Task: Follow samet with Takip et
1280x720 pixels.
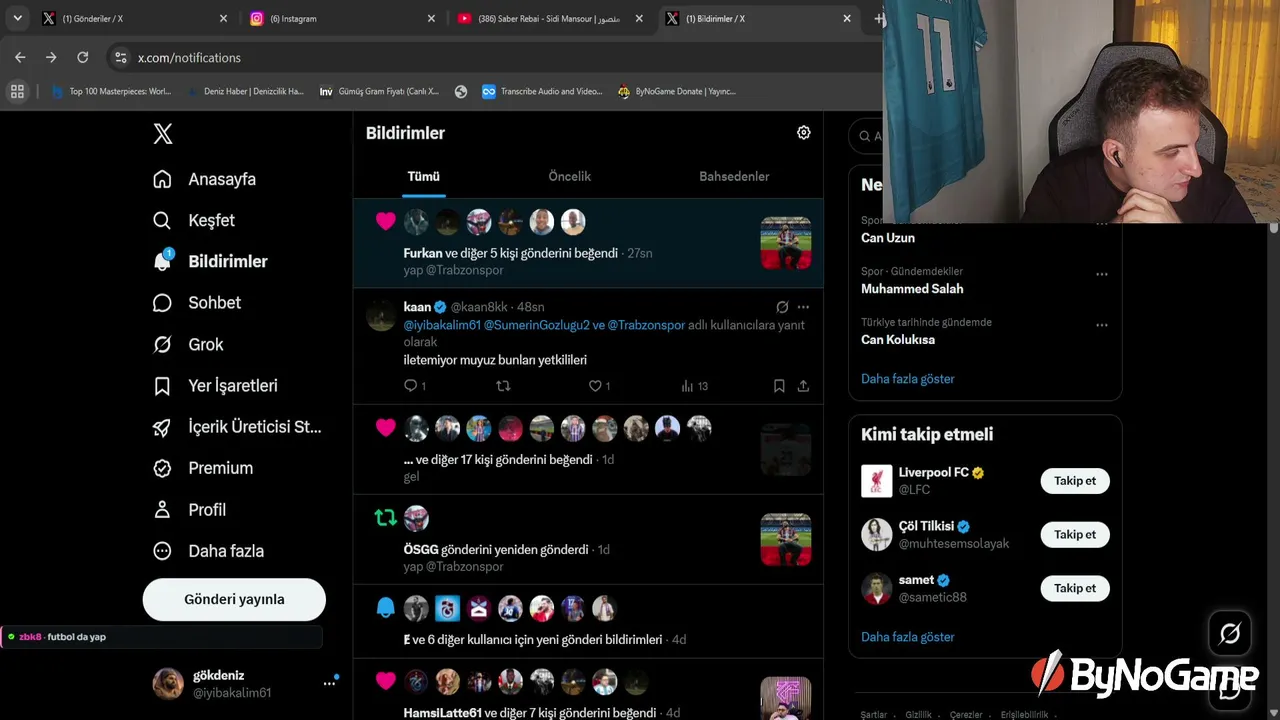Action: tap(1075, 588)
